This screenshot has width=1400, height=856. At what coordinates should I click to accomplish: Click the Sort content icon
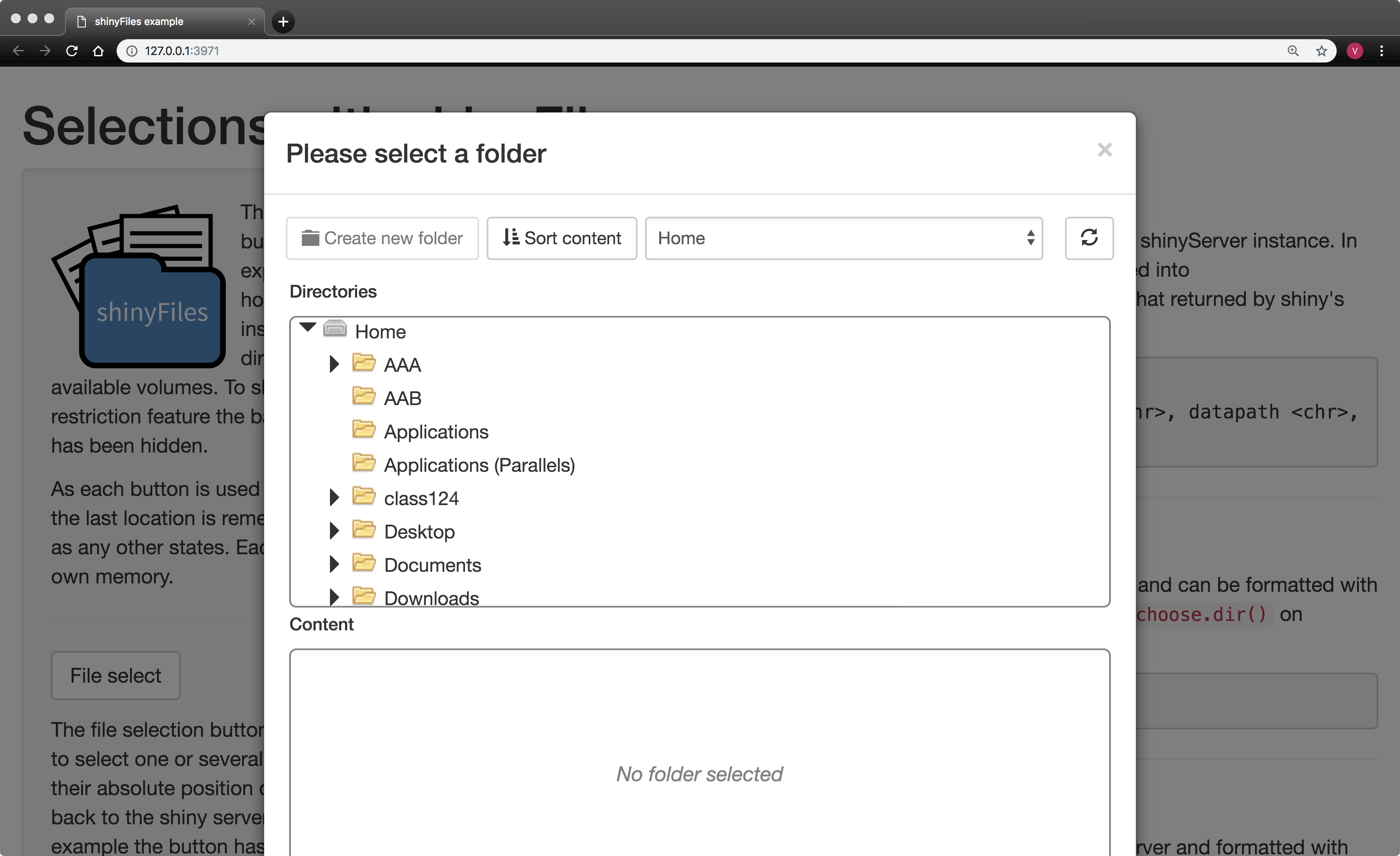coord(510,238)
